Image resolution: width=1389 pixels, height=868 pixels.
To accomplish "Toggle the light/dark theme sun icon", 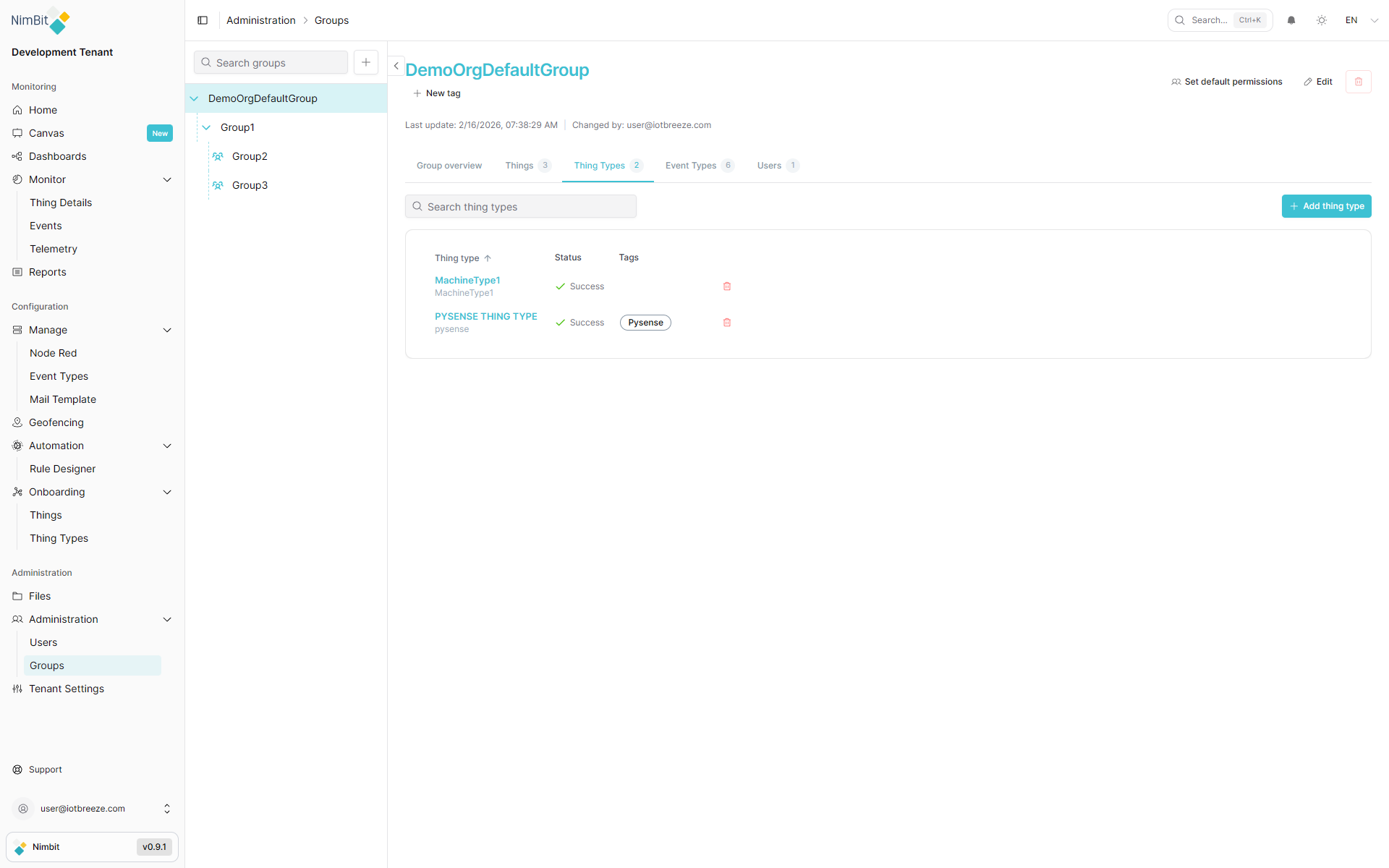I will (1322, 20).
